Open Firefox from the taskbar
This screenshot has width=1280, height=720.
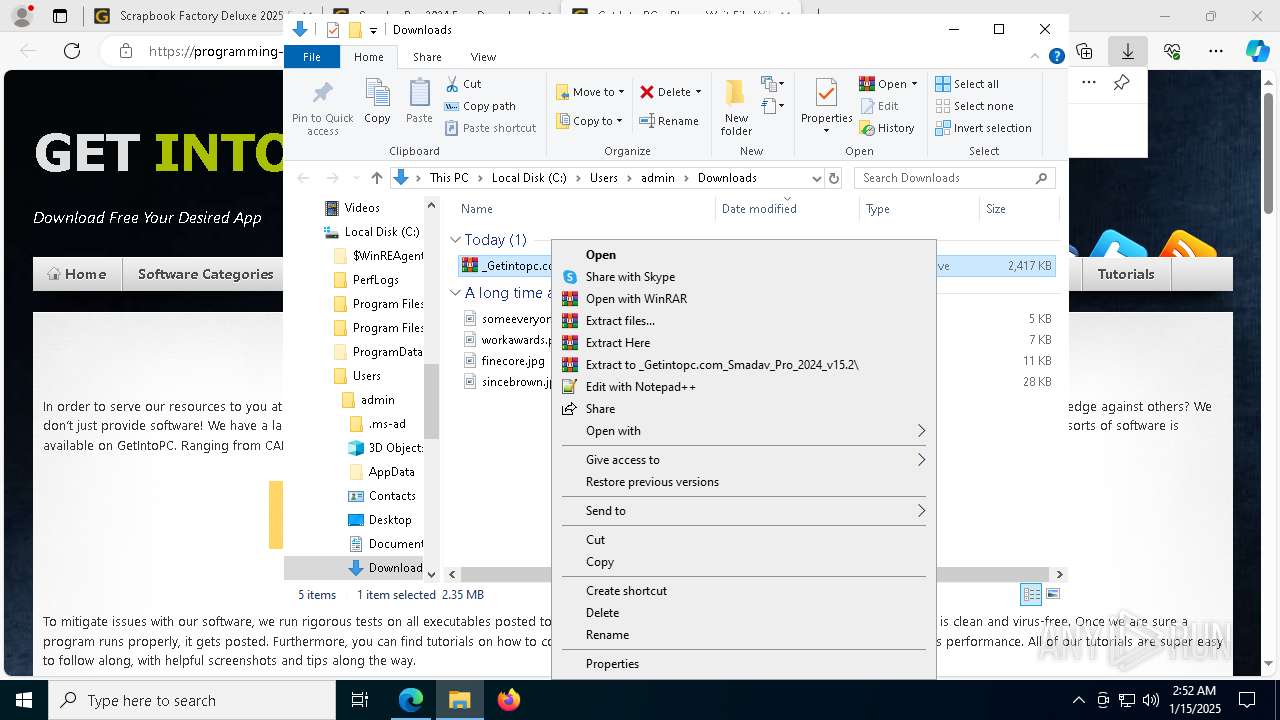(x=509, y=700)
